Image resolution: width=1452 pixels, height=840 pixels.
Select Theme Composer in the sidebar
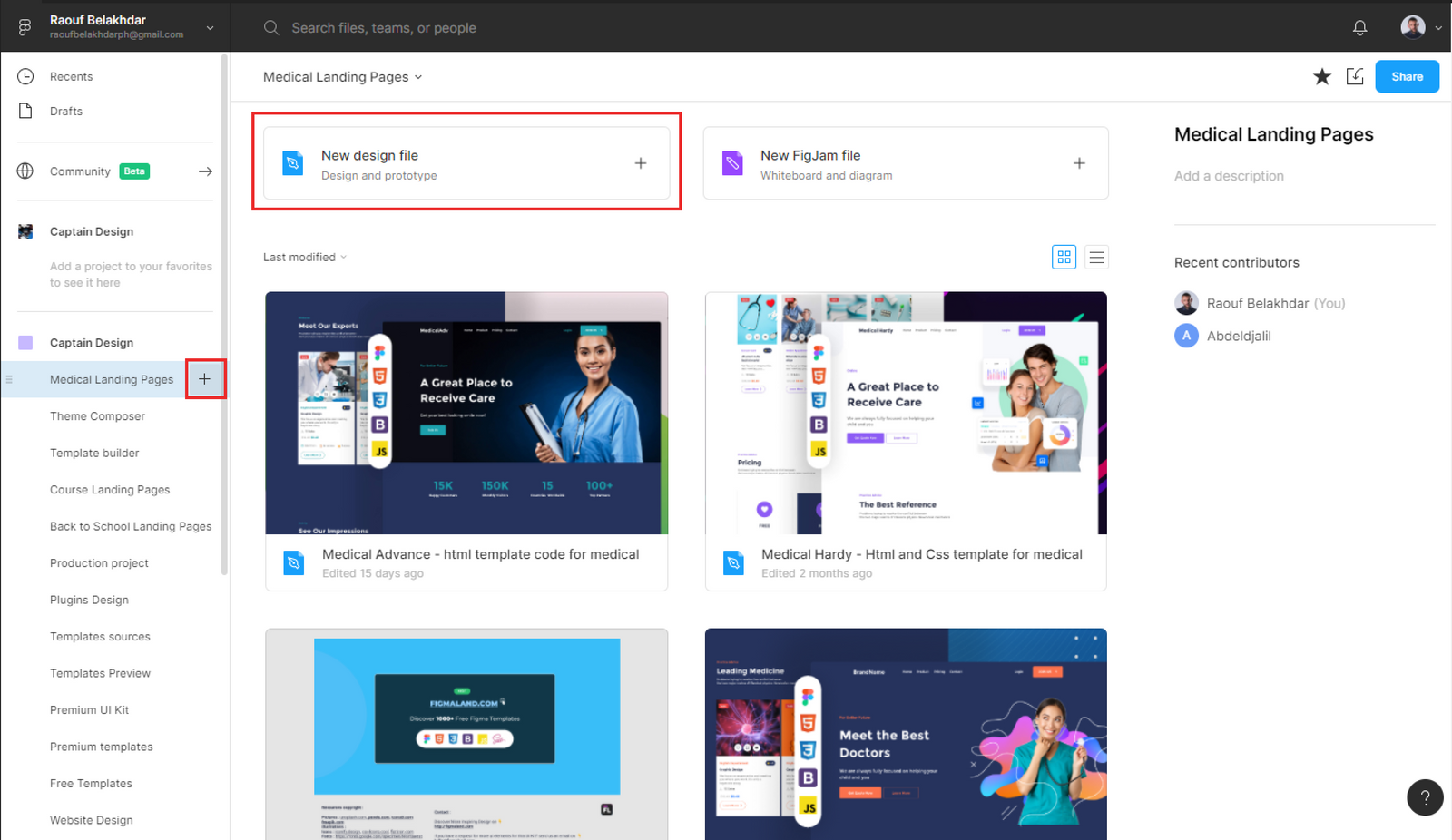pos(97,415)
